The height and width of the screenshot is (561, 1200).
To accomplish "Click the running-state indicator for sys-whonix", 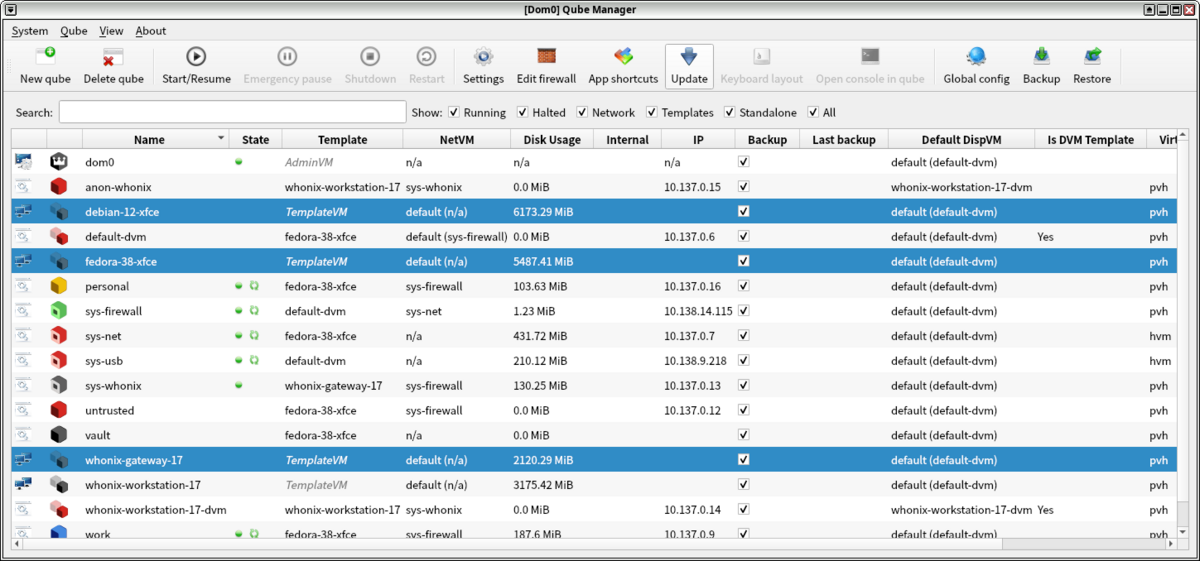I will point(238,385).
